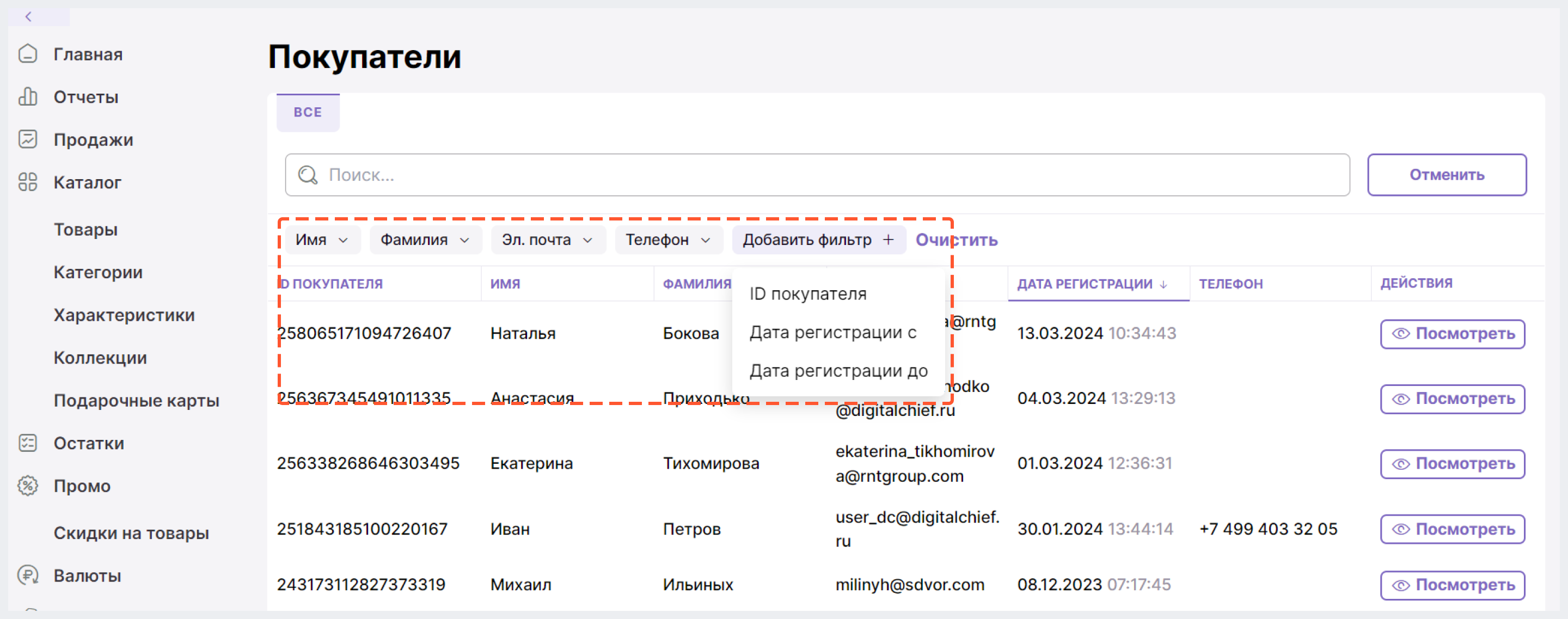Open Скидки на товары item
The width and height of the screenshot is (1568, 619).
tap(131, 532)
